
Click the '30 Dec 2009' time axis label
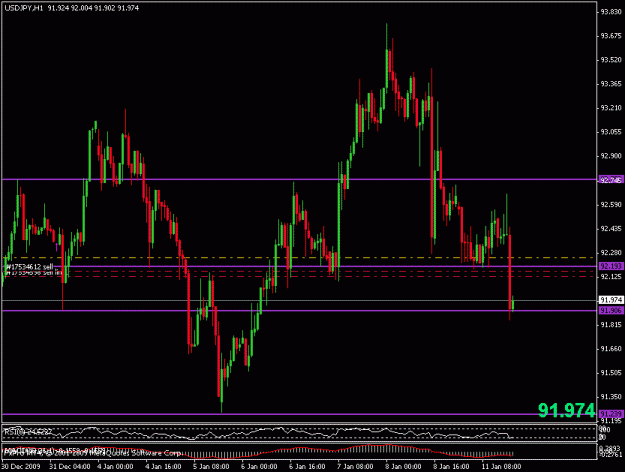tap(21, 466)
